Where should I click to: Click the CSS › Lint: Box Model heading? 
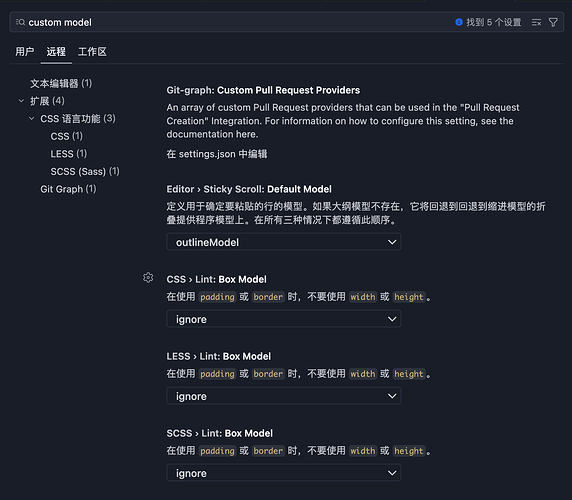click(216, 279)
